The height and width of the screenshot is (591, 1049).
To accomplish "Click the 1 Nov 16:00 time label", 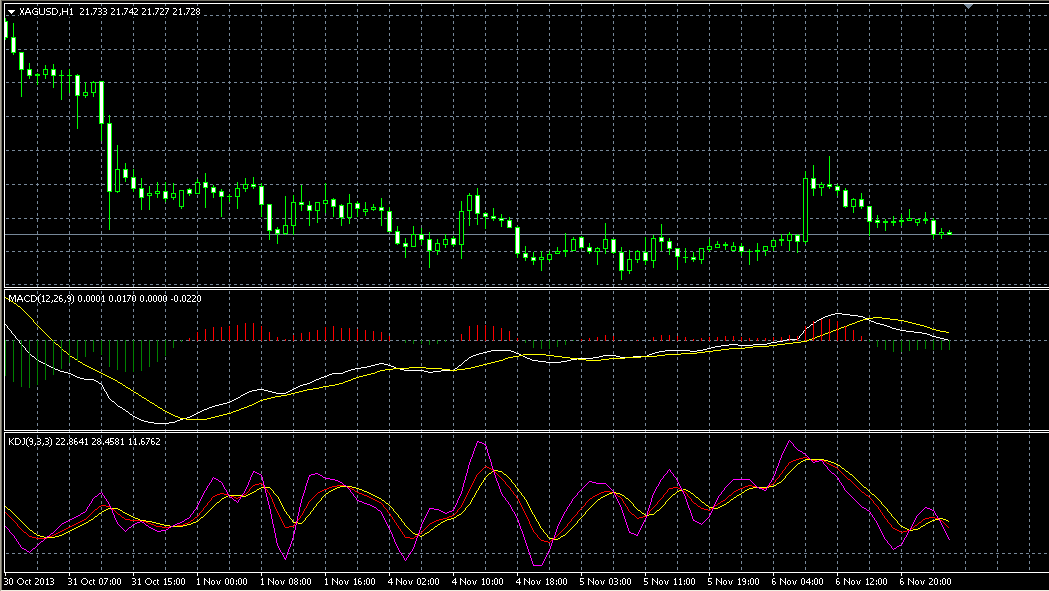I will pos(351,582).
